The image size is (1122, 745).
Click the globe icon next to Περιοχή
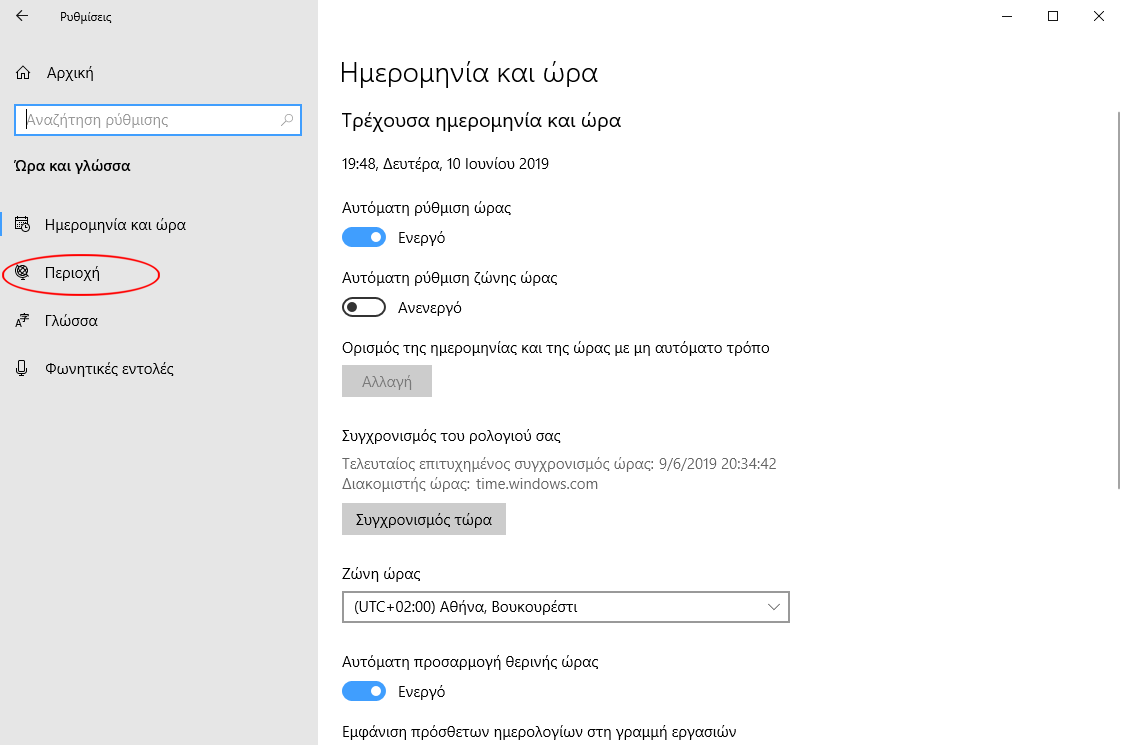[x=22, y=272]
